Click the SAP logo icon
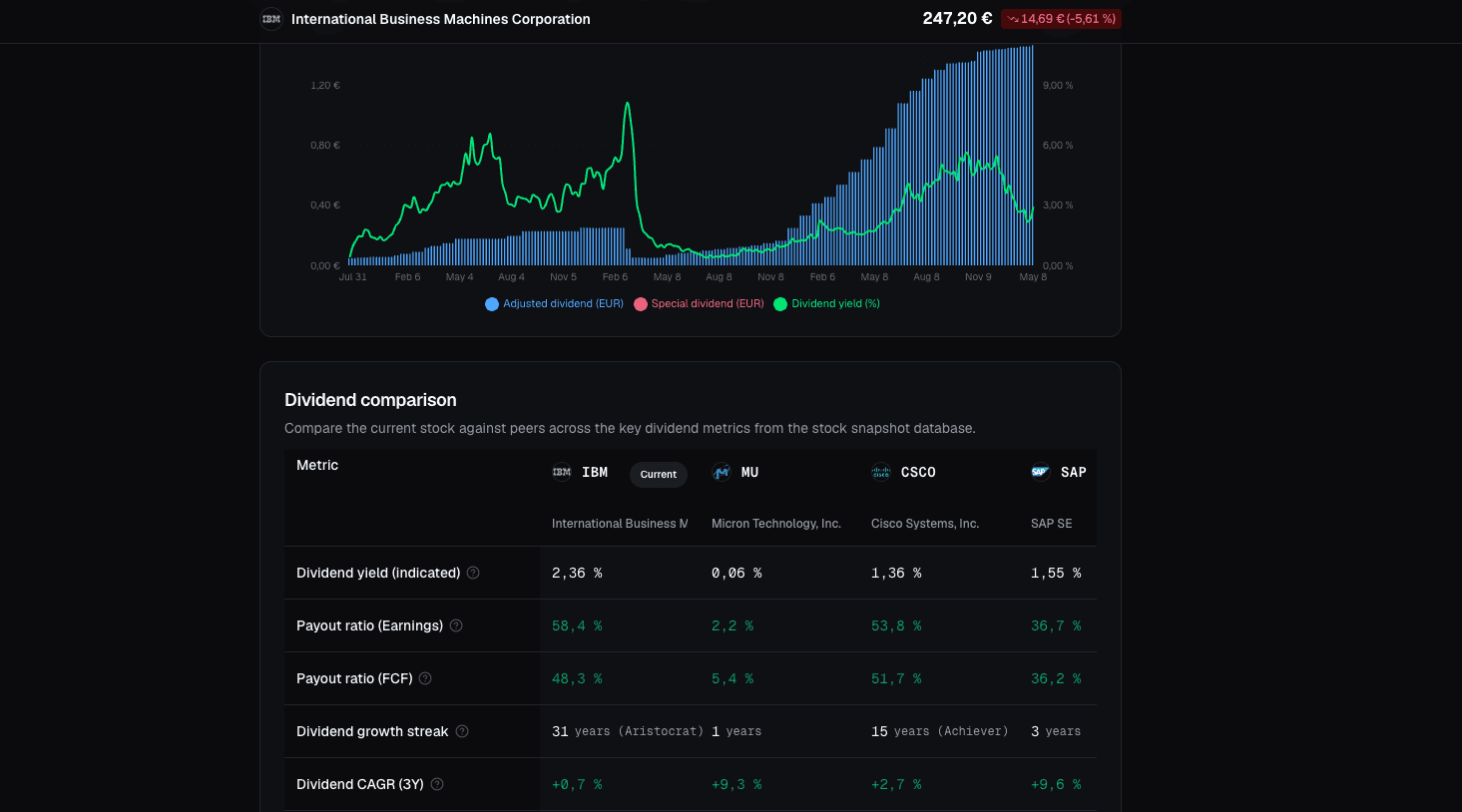This screenshot has height=812, width=1462. 1041,472
